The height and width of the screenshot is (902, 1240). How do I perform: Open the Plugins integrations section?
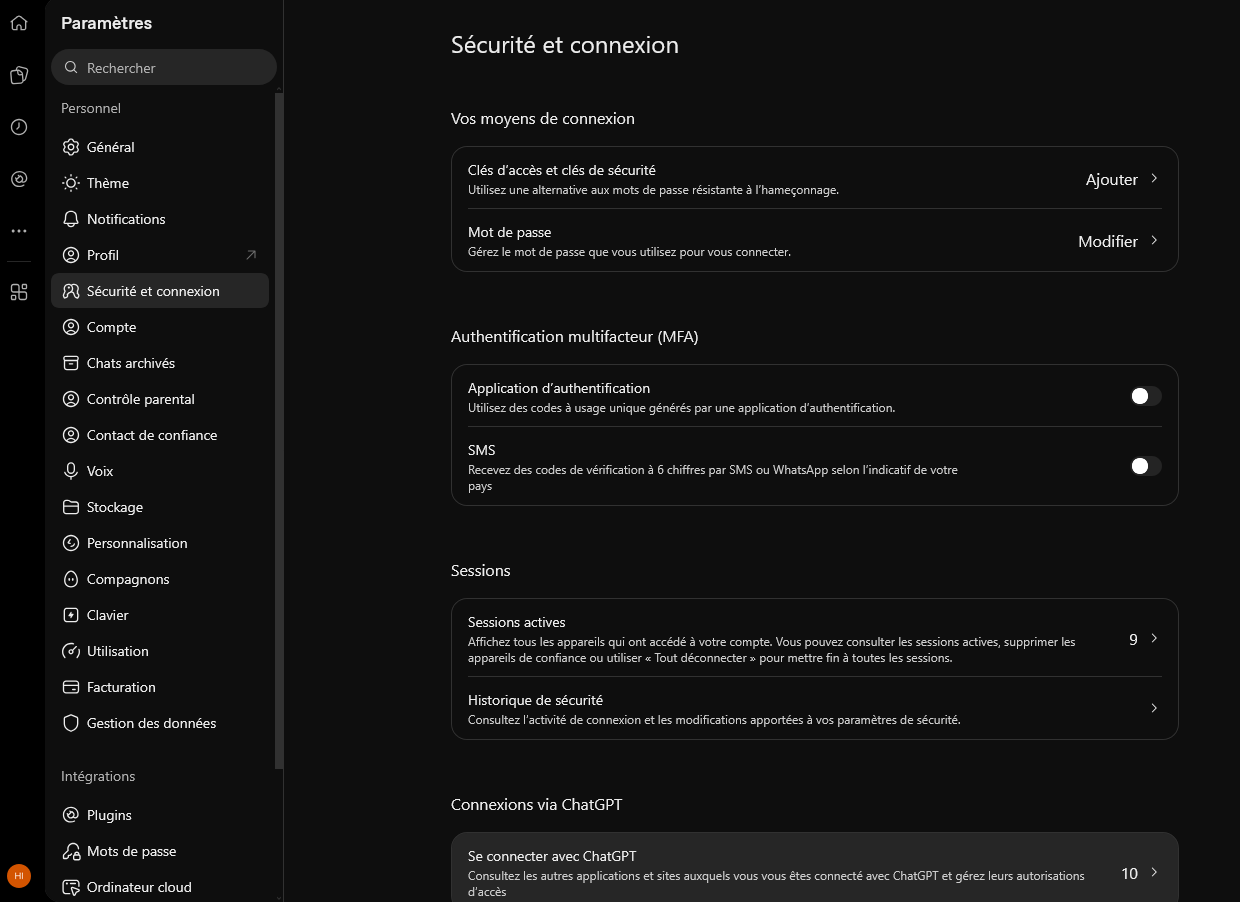(x=160, y=815)
